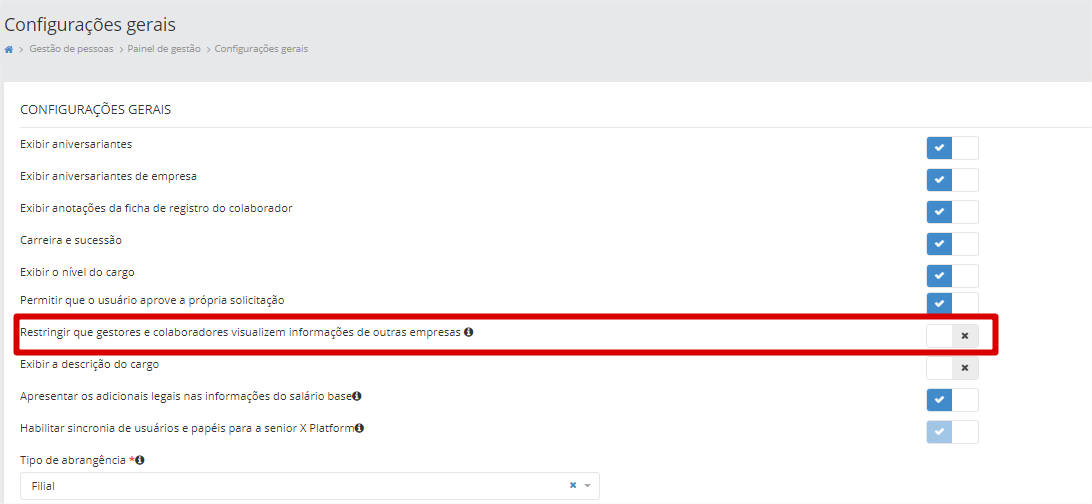Click info icon beside 'Tipo de abrangência'
The image size is (1092, 504).
tap(140, 460)
